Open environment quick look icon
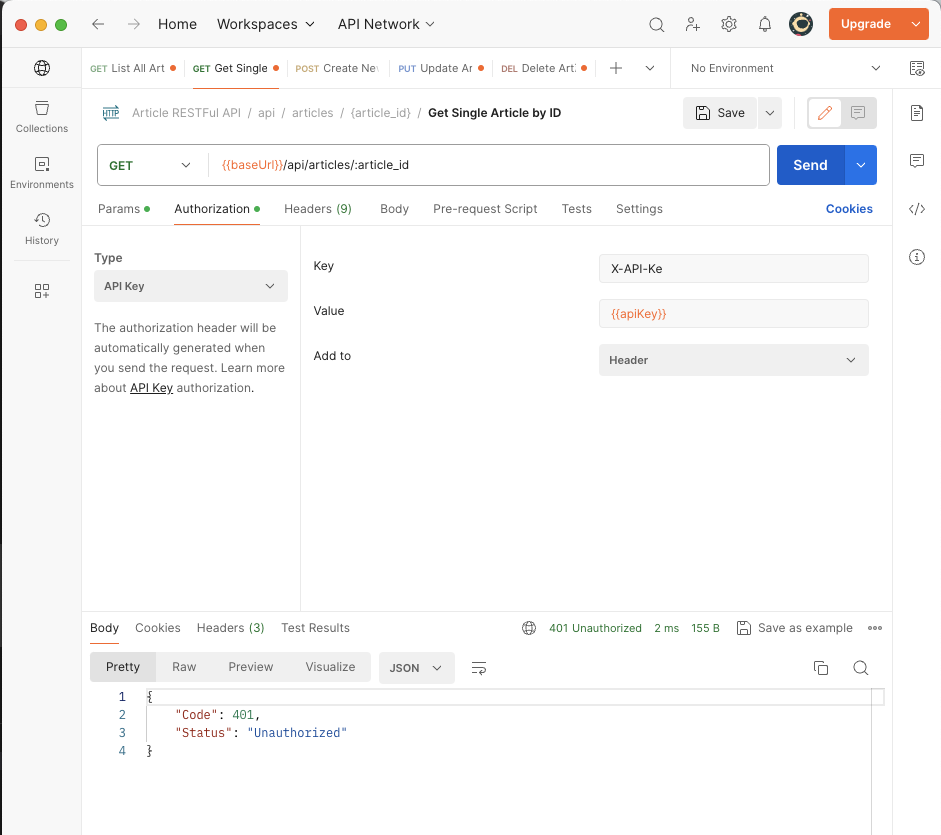 (x=917, y=68)
